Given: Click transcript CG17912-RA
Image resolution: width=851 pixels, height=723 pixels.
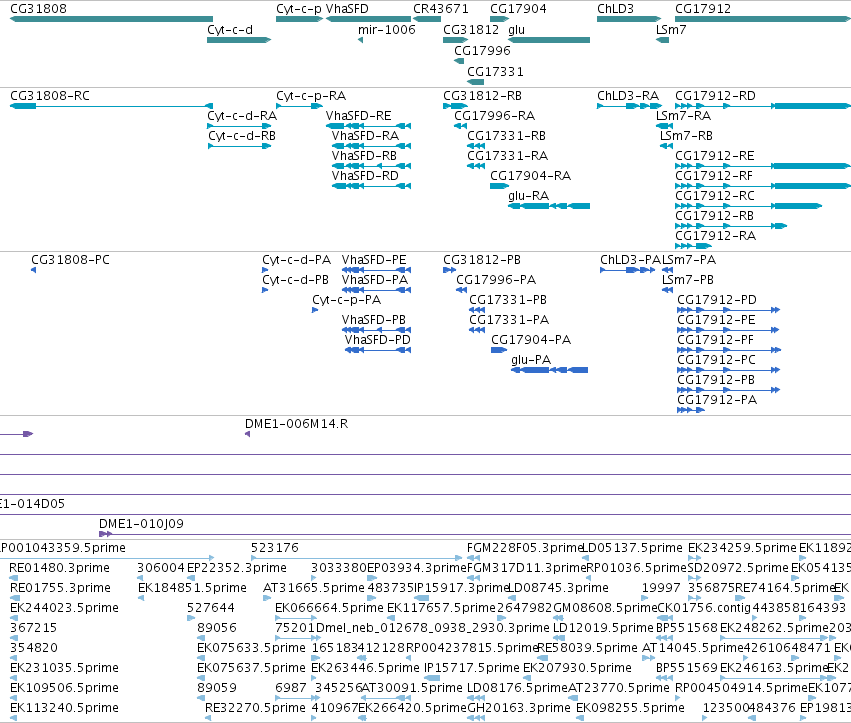Looking at the screenshot, I should point(694,246).
